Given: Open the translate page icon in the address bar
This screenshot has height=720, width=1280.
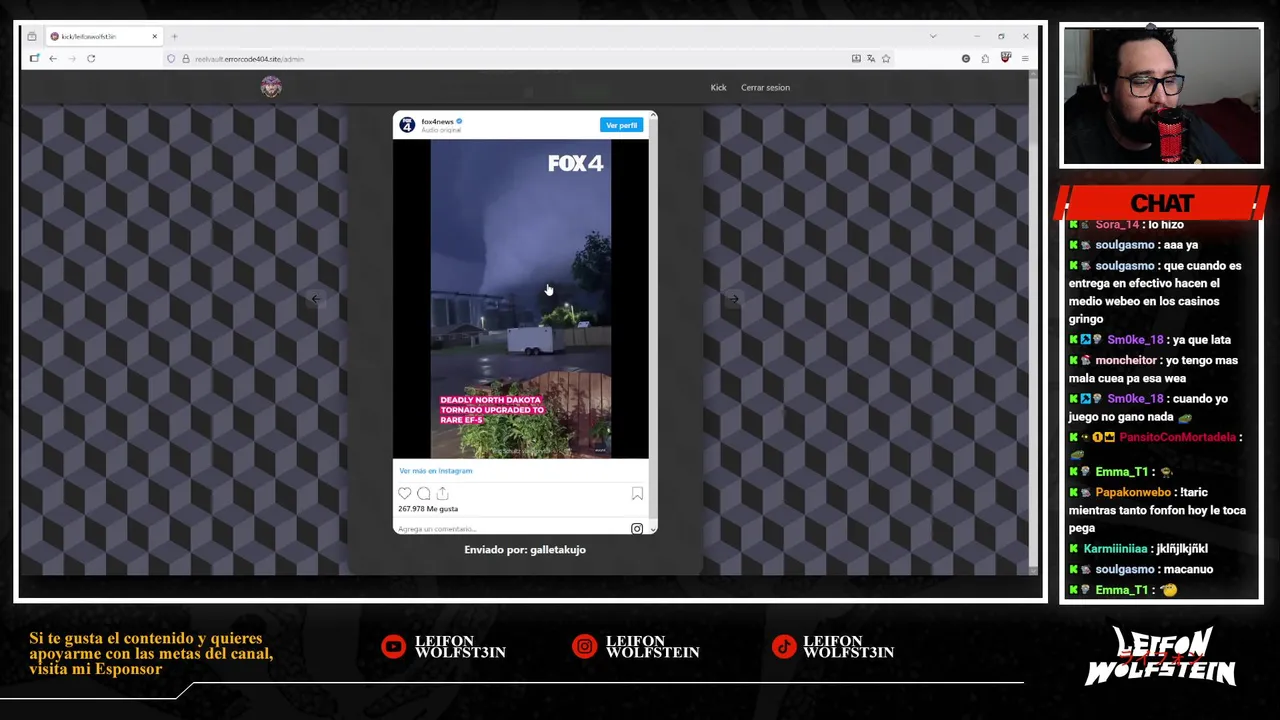Looking at the screenshot, I should click(x=871, y=59).
